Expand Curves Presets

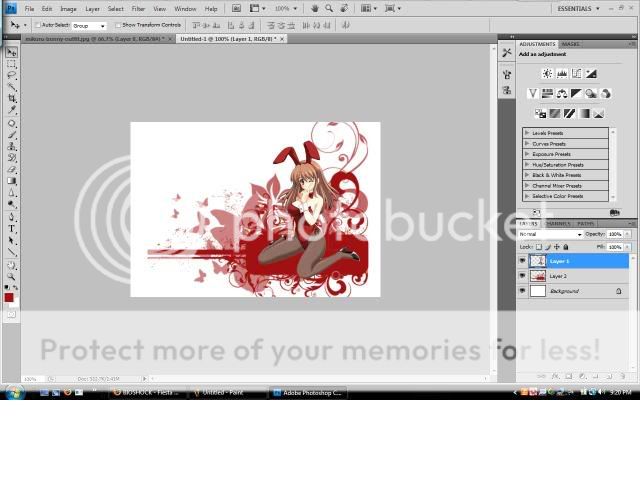pos(527,143)
